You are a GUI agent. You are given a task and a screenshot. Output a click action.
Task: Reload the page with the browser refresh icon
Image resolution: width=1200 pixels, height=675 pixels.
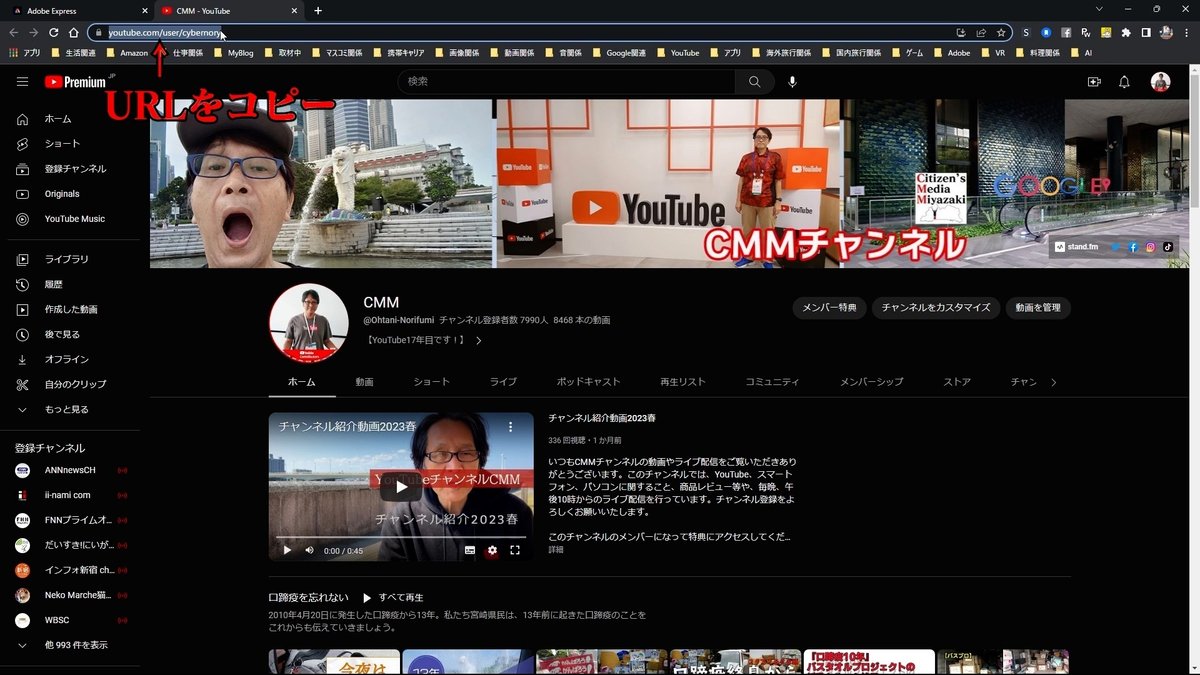[53, 32]
